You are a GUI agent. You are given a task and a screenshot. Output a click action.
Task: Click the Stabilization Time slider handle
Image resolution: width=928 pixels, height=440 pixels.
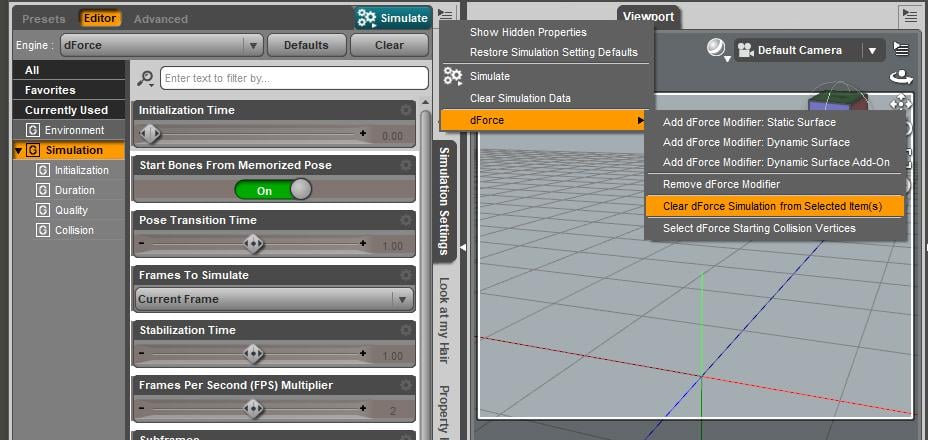tap(253, 354)
